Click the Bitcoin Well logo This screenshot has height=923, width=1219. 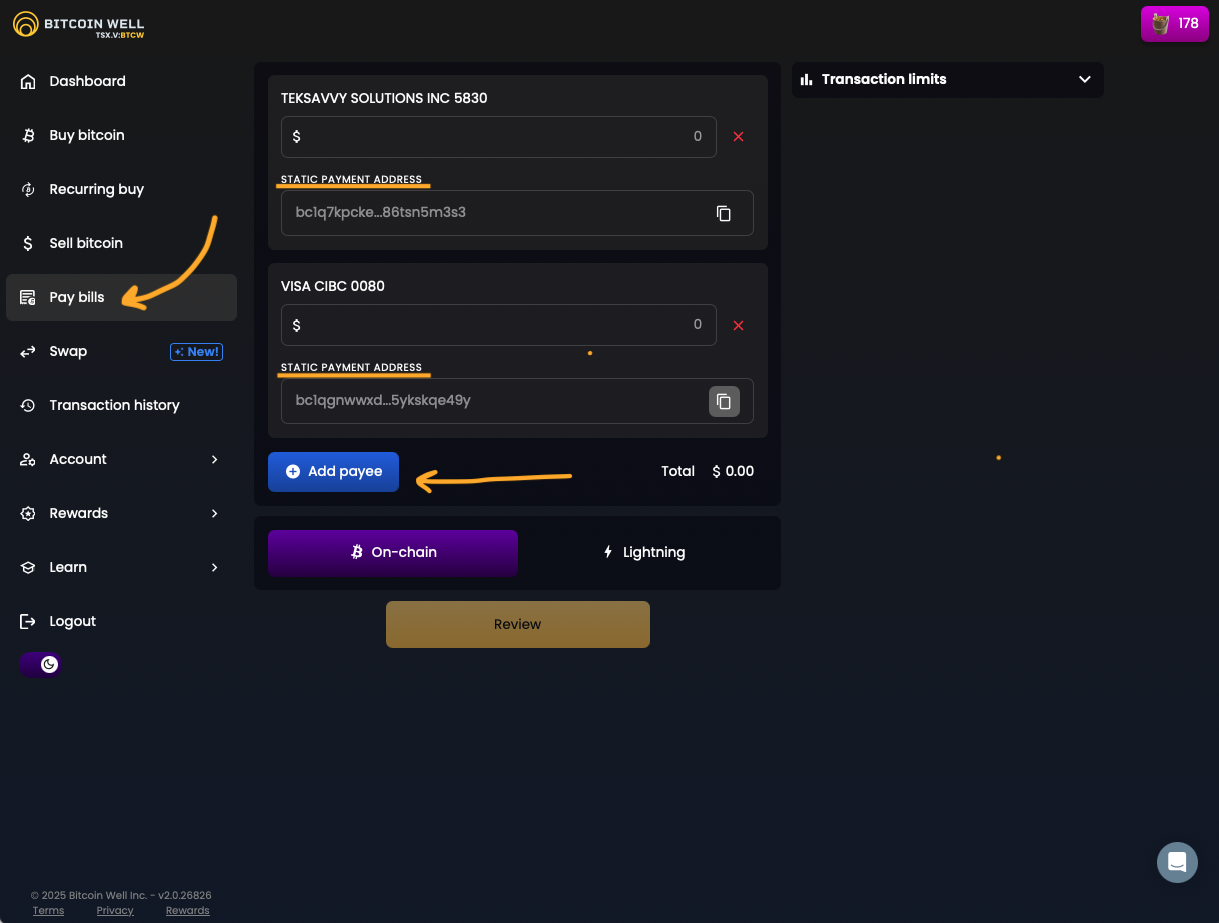80,26
